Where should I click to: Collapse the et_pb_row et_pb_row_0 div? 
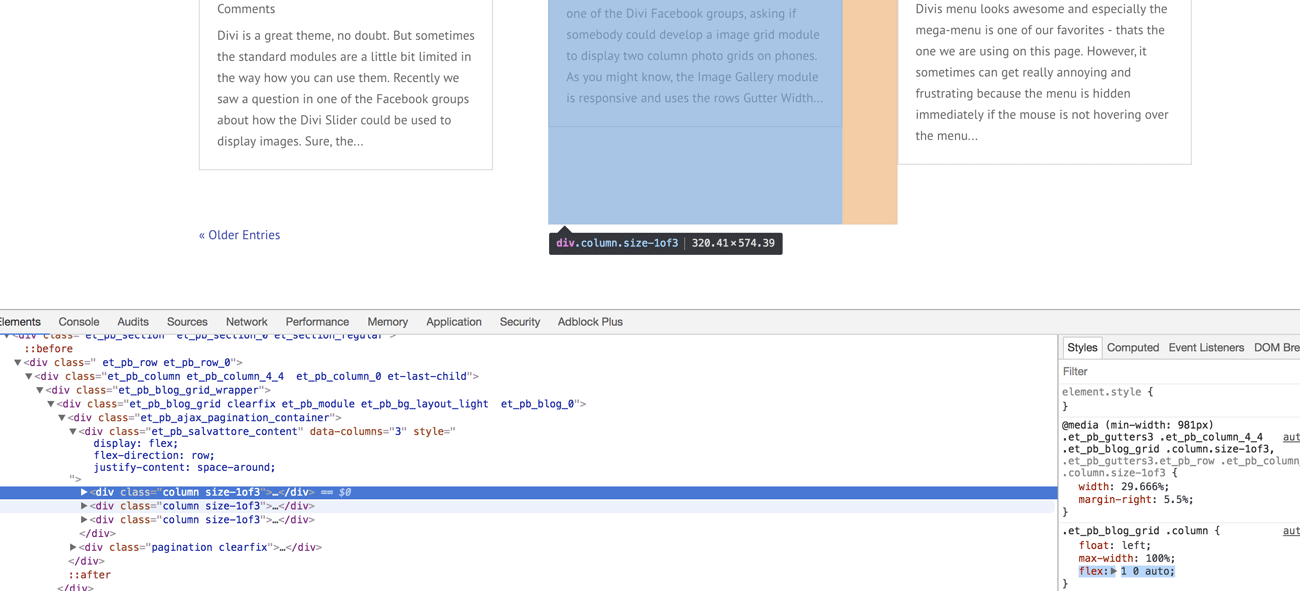point(18,363)
